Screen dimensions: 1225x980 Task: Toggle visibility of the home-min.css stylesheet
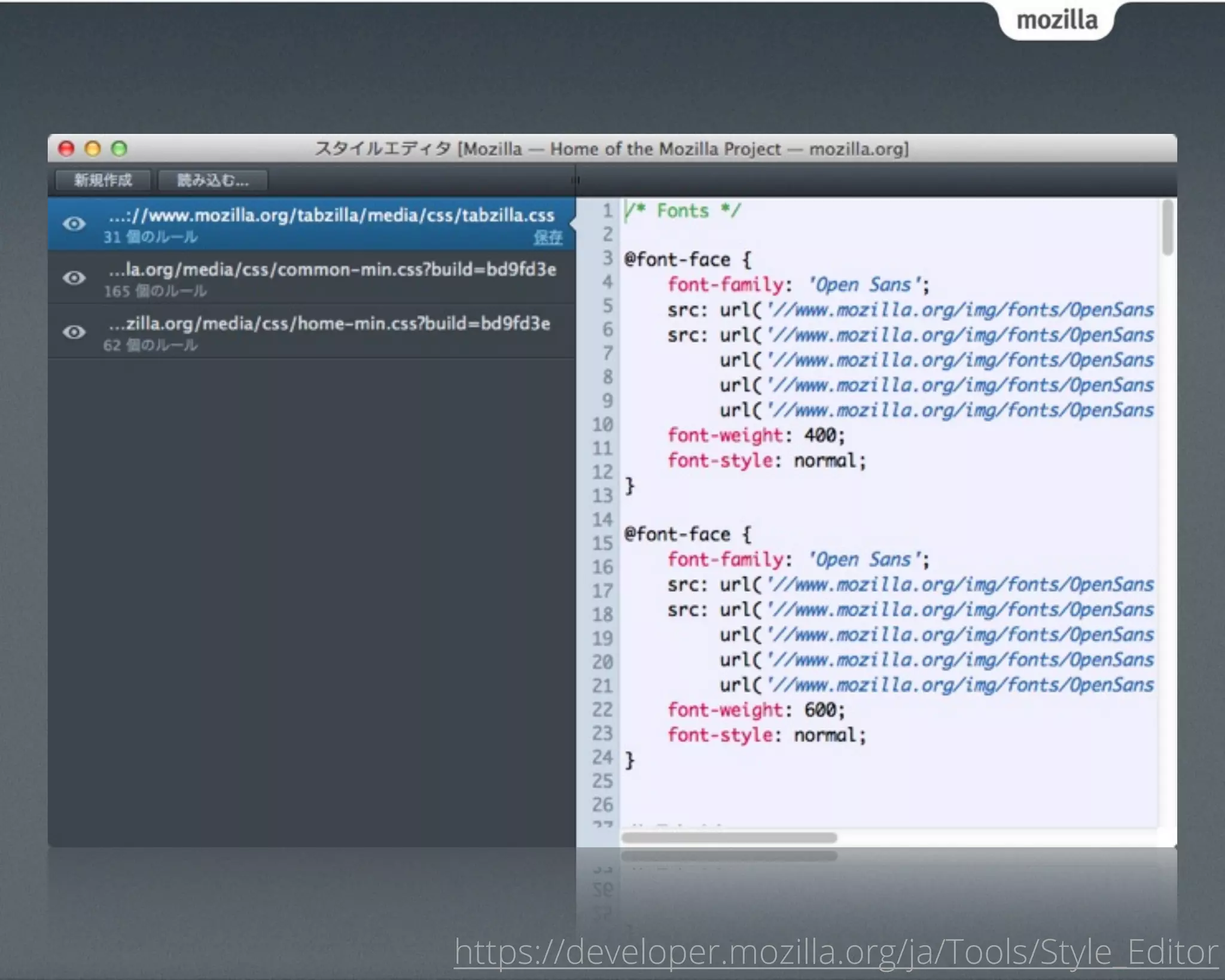(x=74, y=332)
